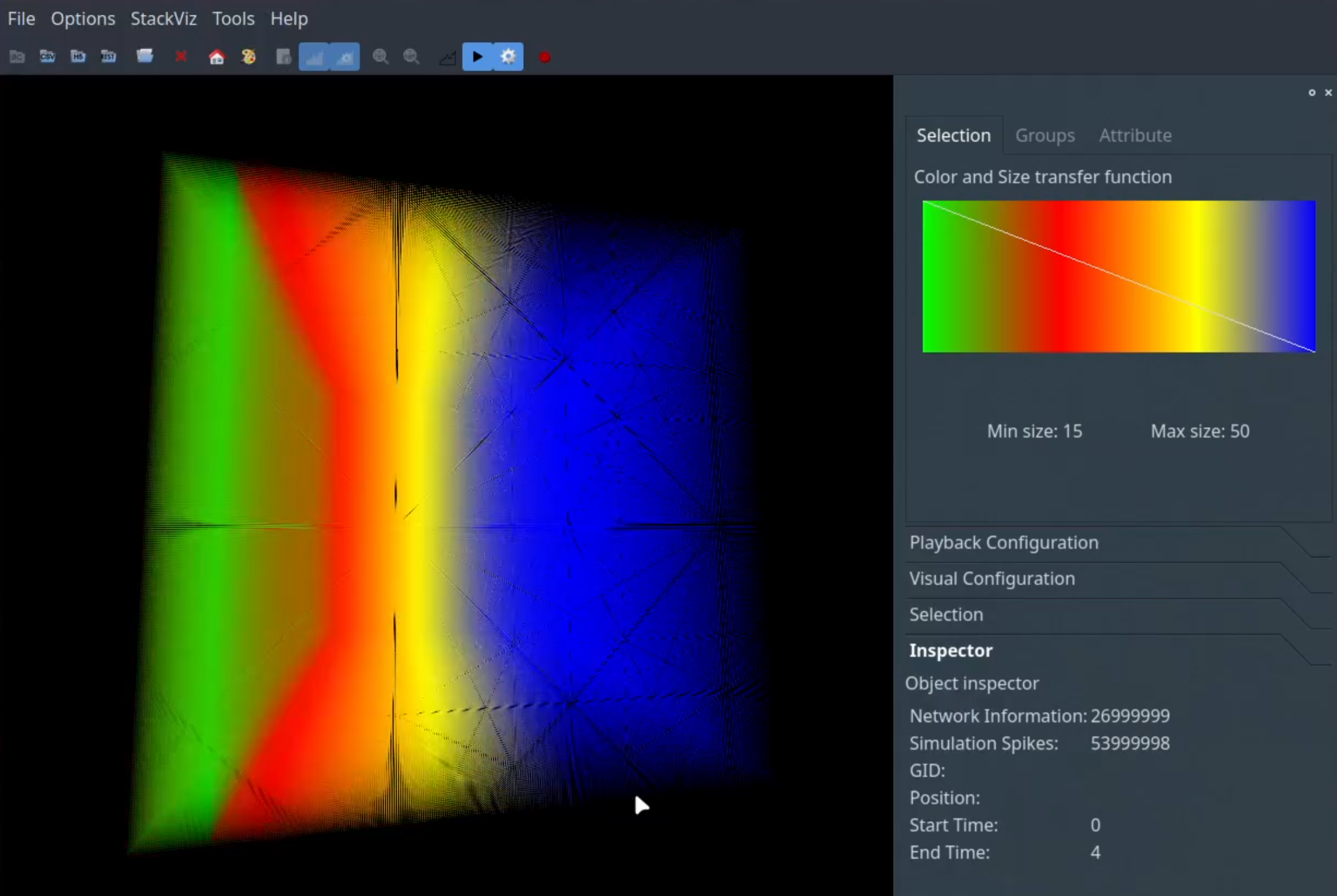1337x896 pixels.
Task: Open a file with the folder icon
Action: point(145,56)
